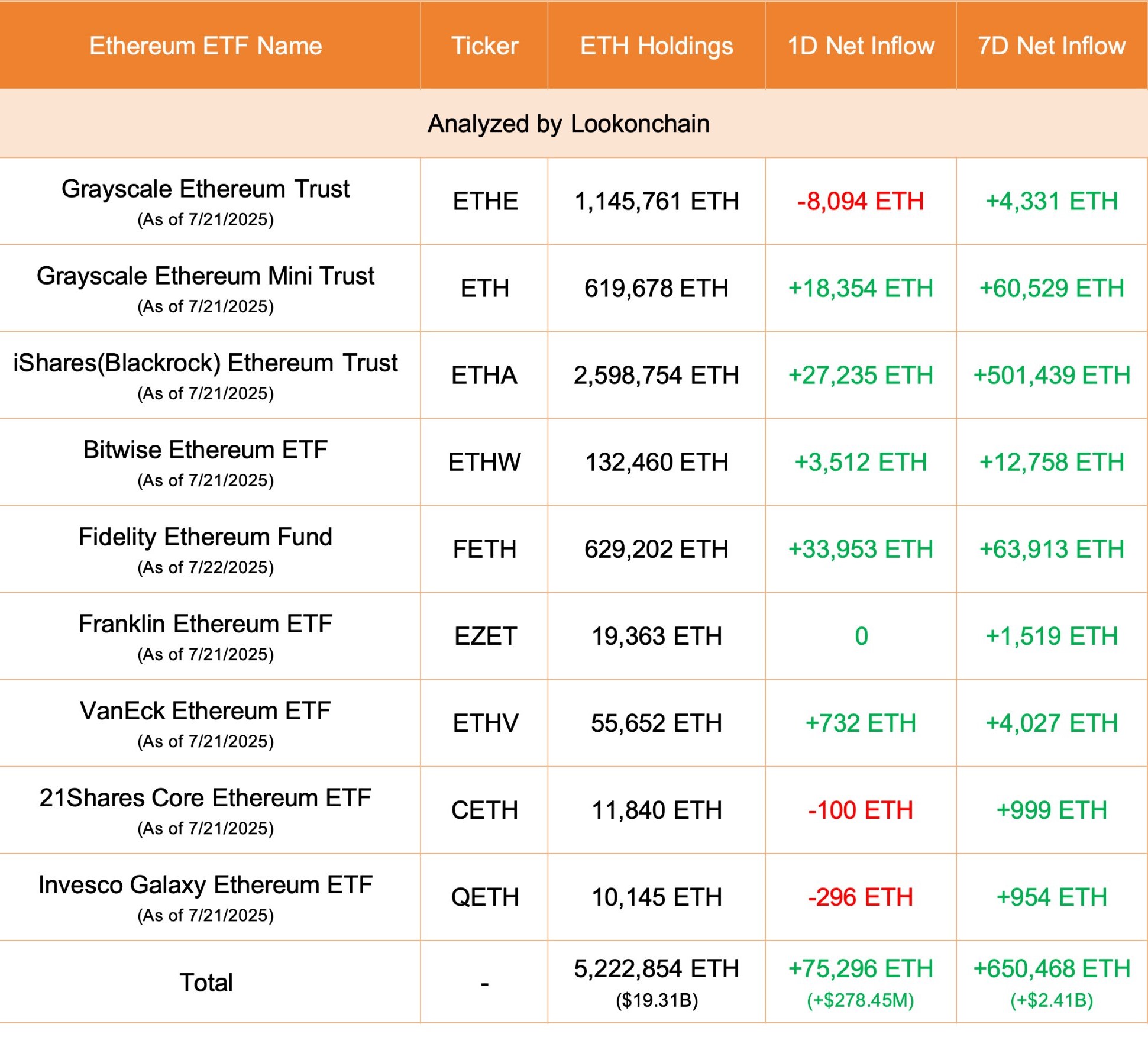Select the ETHW ticker cell

click(x=484, y=463)
